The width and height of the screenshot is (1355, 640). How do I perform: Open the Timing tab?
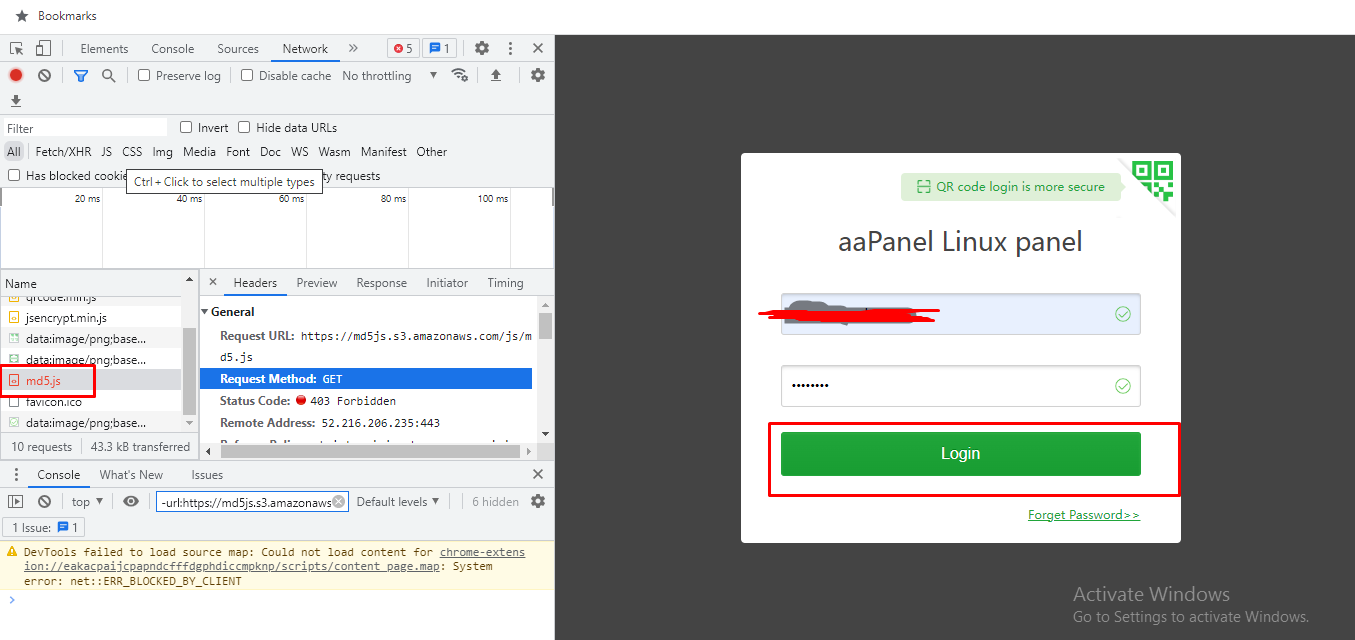[x=505, y=283]
